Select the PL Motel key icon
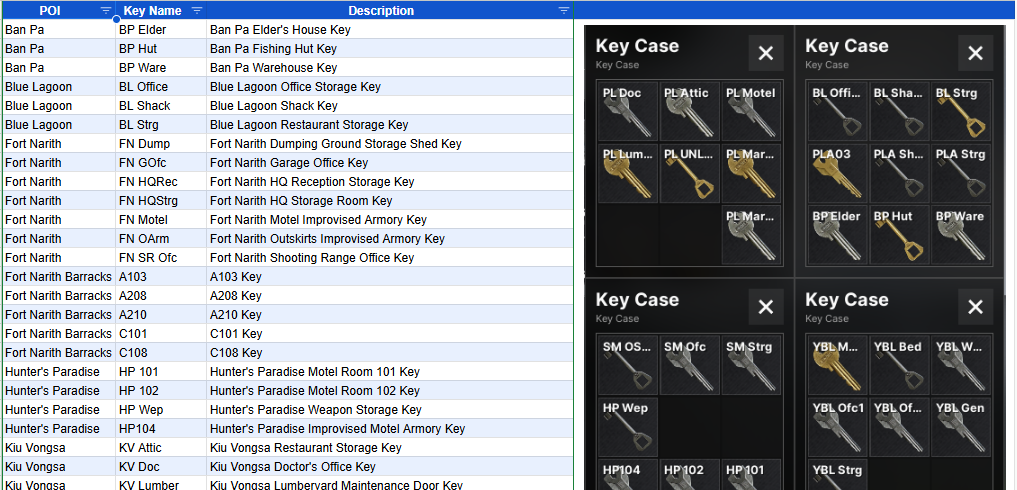This screenshot has height=490, width=1017. pyautogui.click(x=752, y=112)
